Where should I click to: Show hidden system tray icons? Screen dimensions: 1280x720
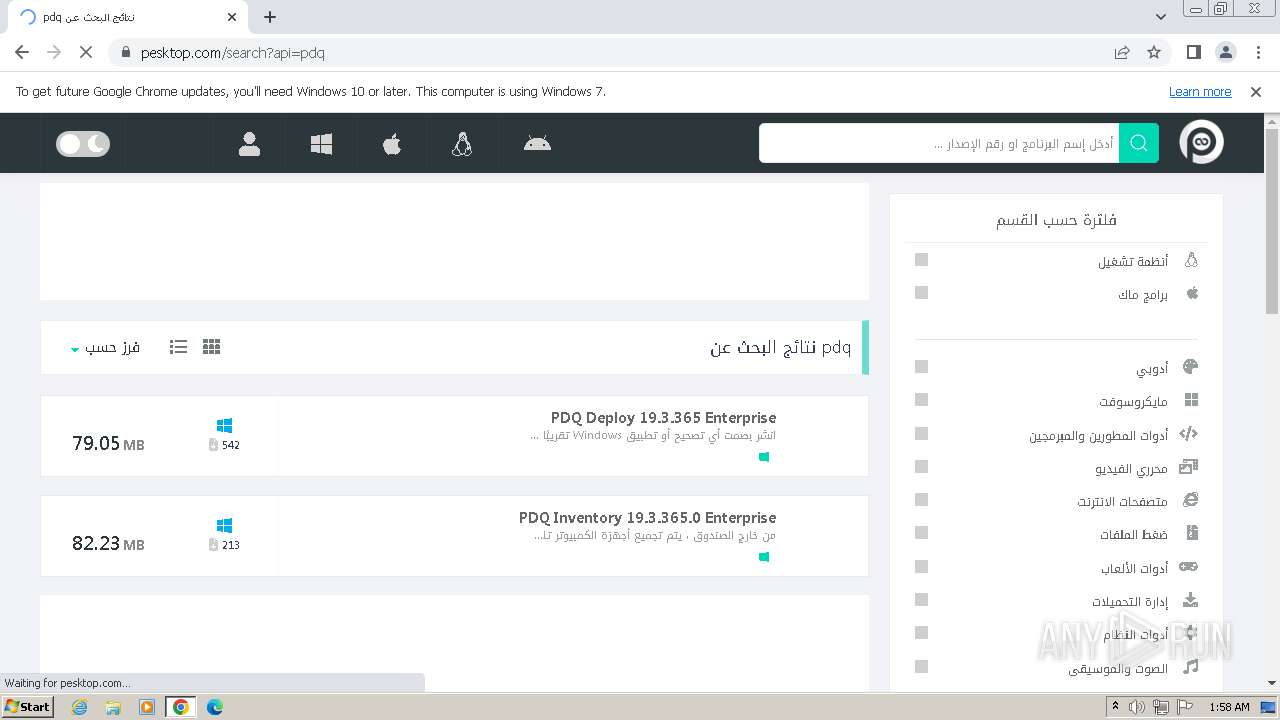click(1116, 707)
